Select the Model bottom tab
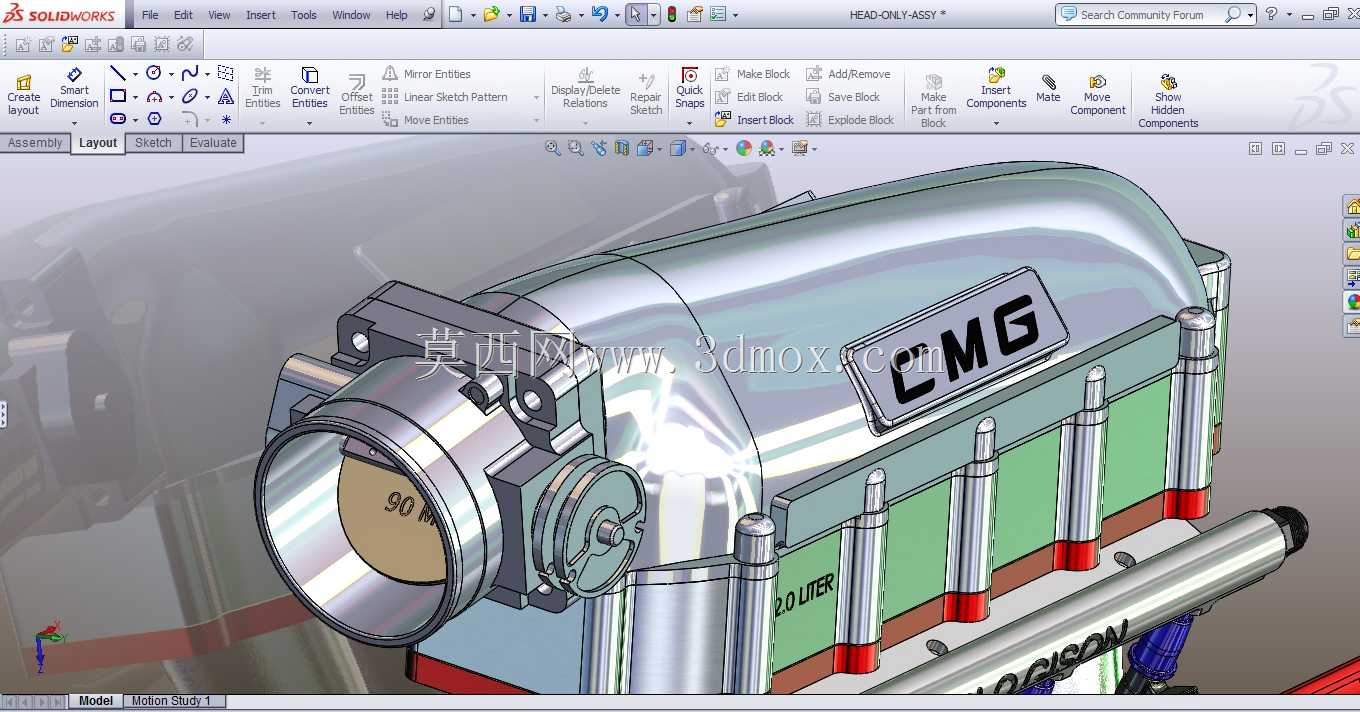Image resolution: width=1360 pixels, height=712 pixels. (96, 701)
